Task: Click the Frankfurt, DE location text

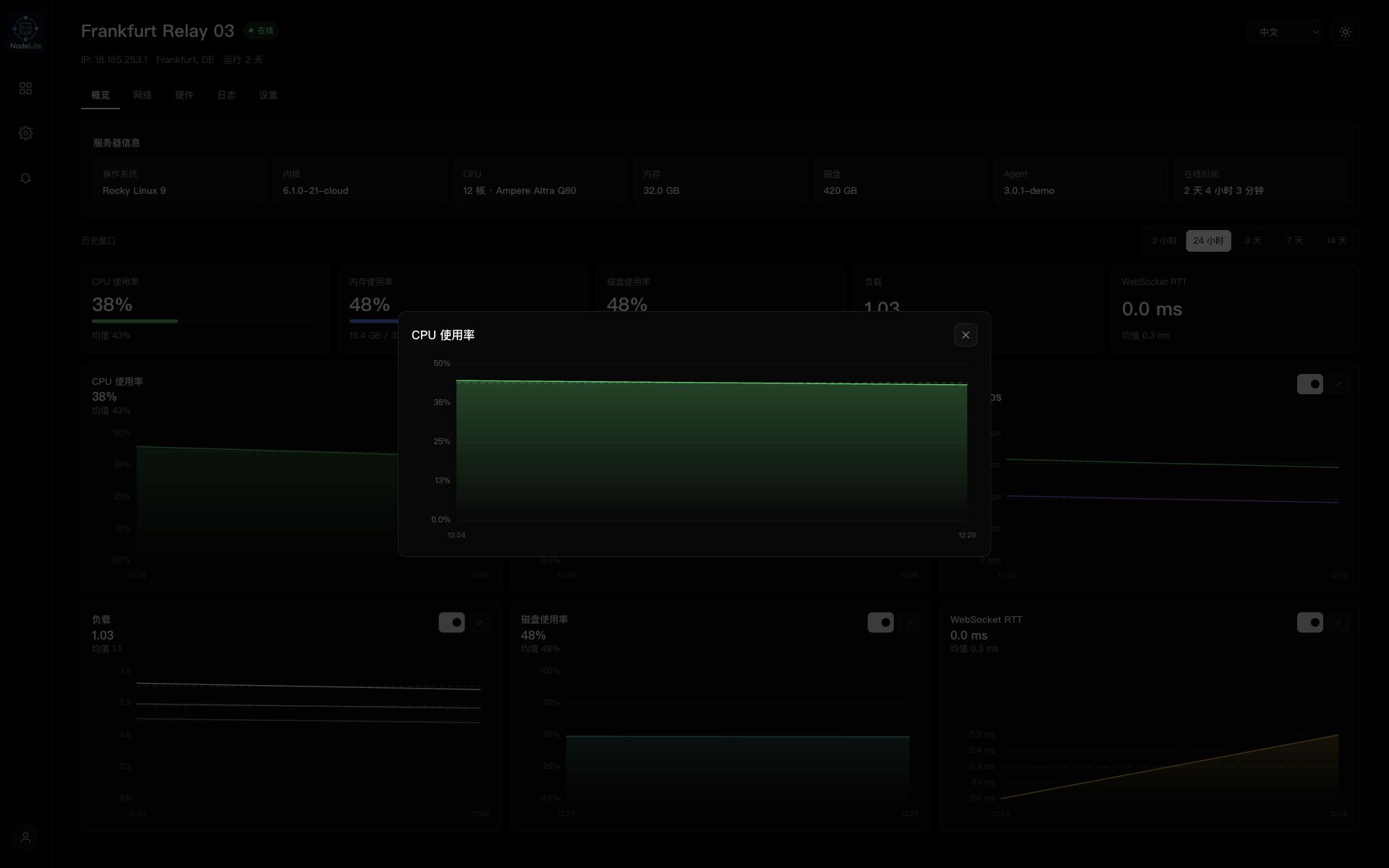Action: [185, 60]
